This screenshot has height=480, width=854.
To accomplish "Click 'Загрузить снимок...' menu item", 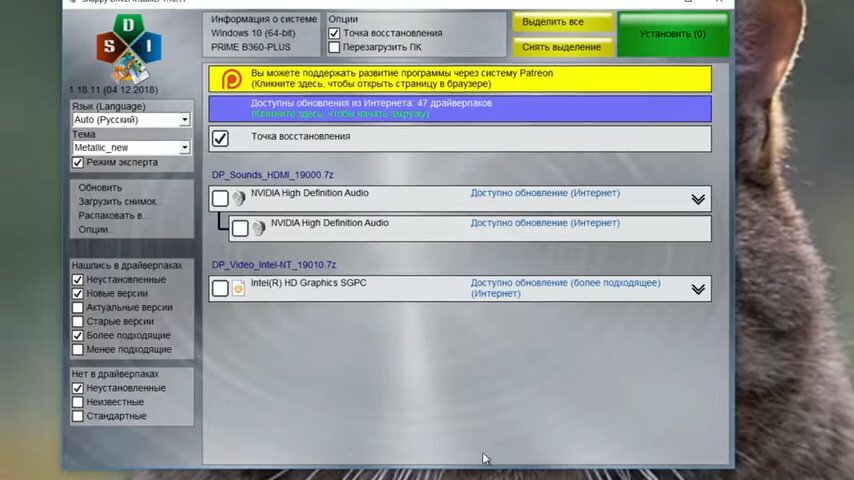I will tap(120, 202).
